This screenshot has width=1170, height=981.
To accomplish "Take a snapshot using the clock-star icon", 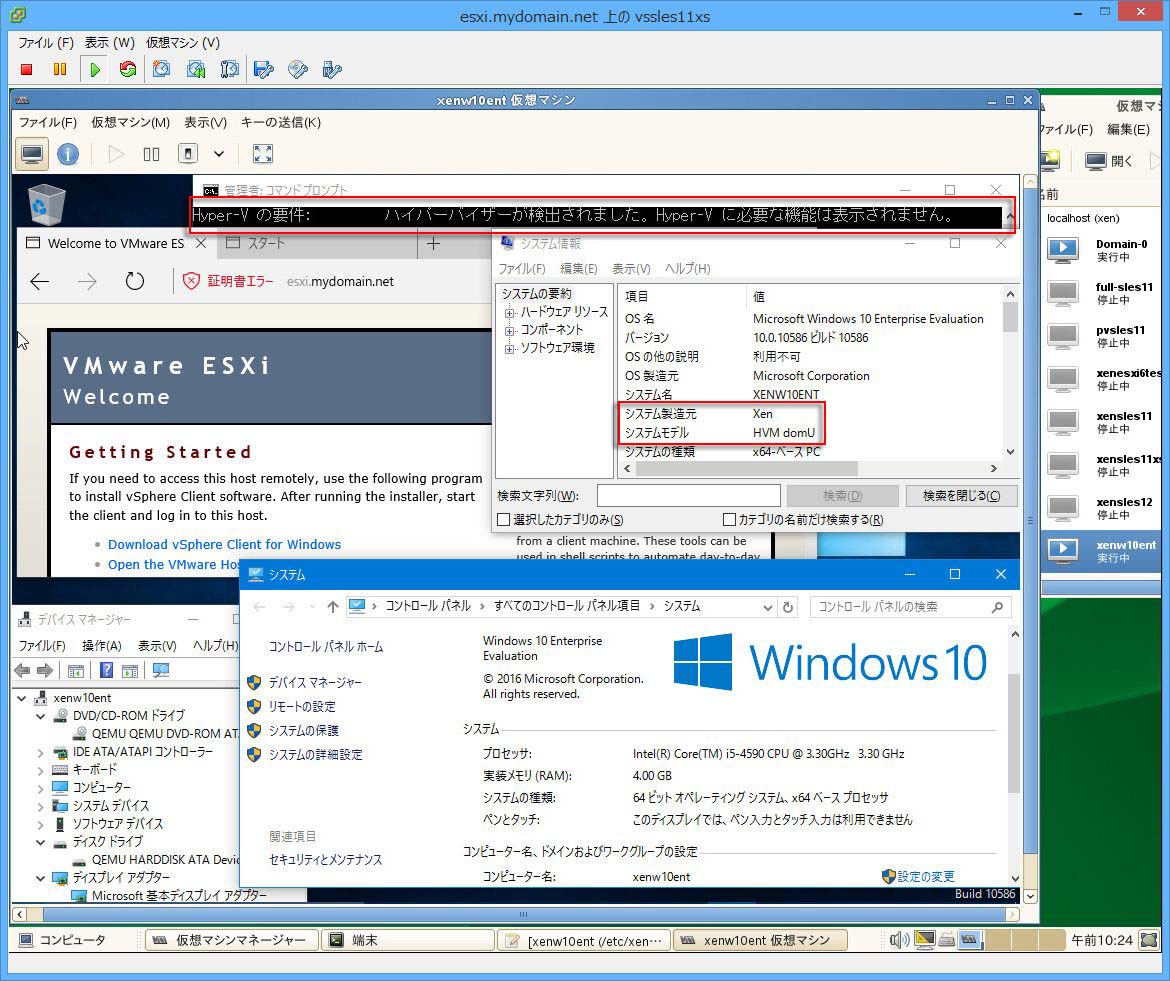I will (161, 69).
